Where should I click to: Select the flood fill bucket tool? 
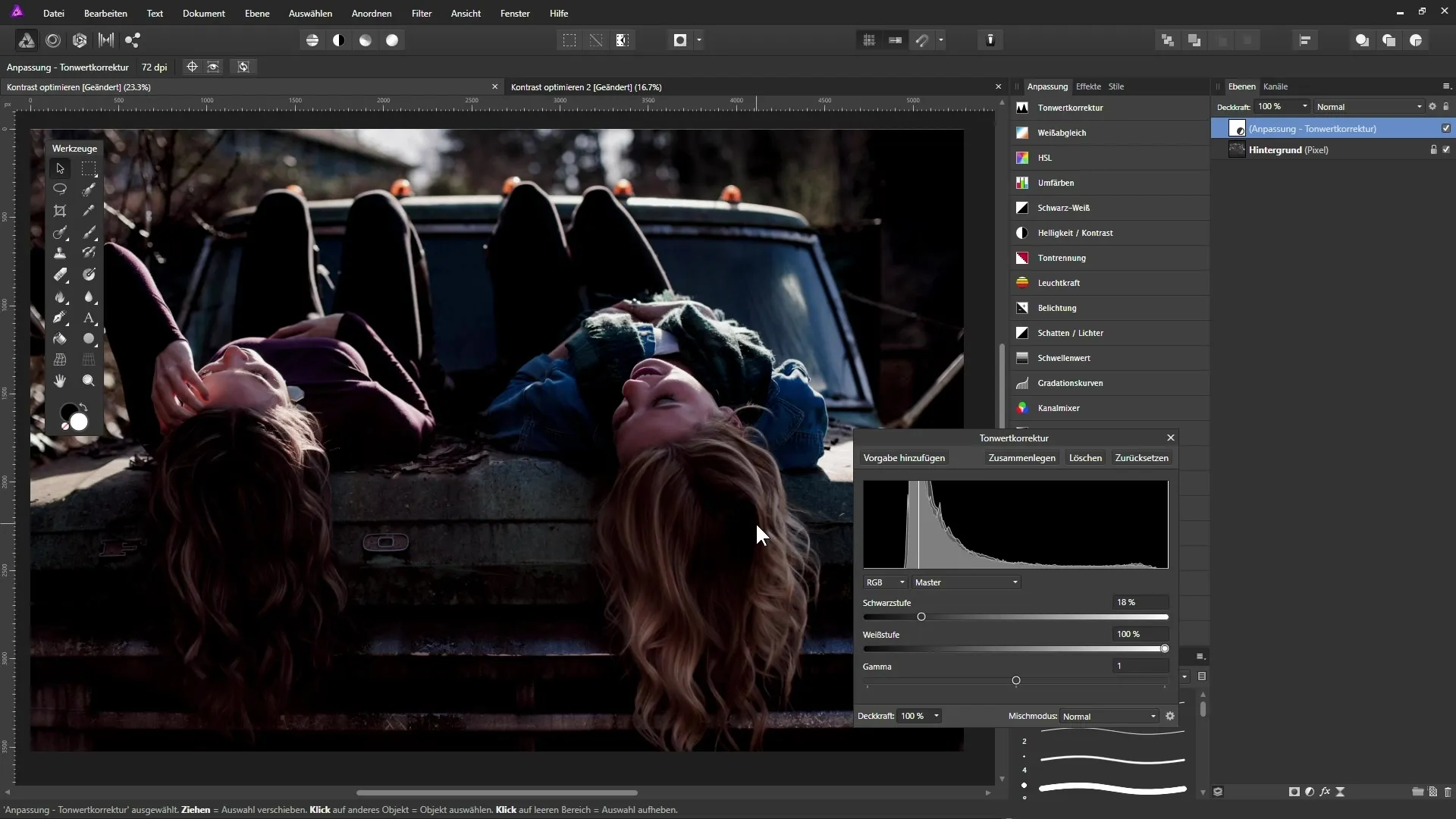tap(60, 339)
